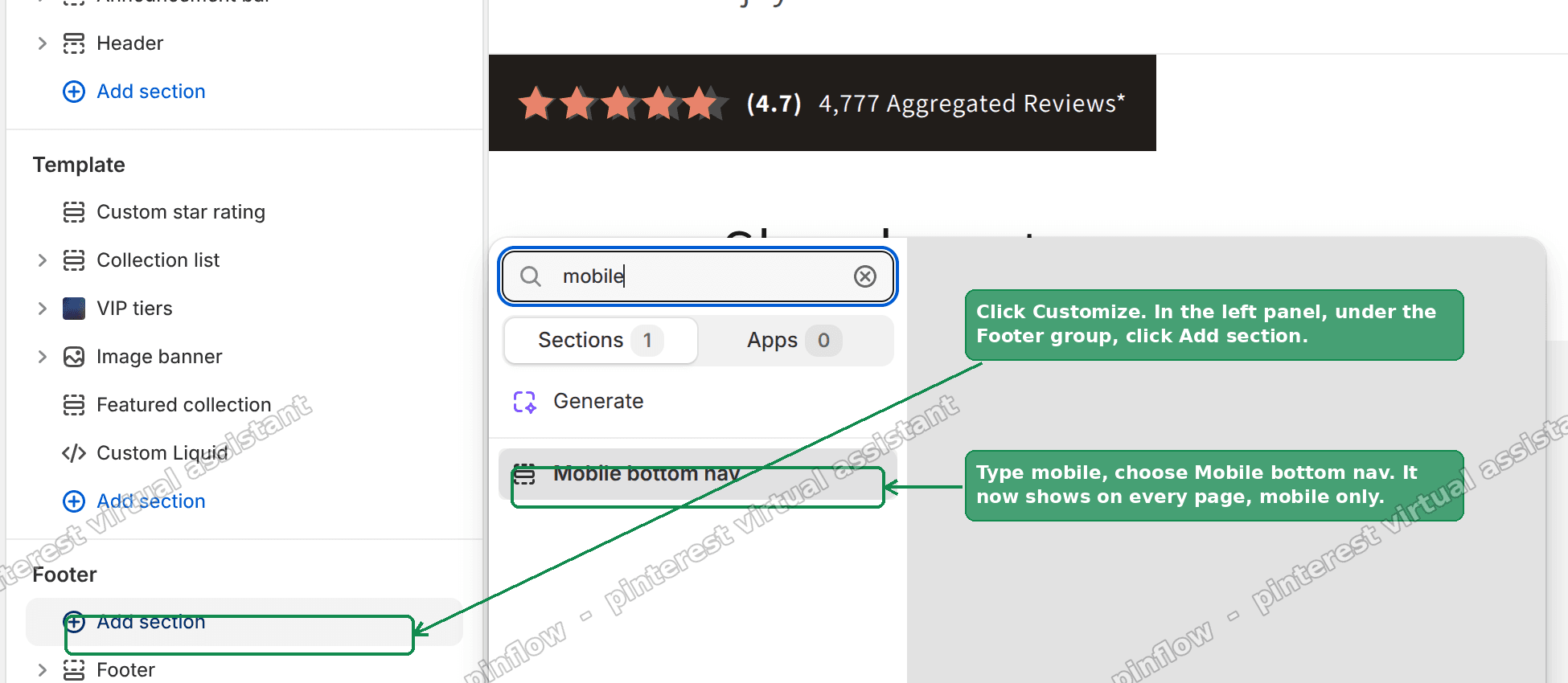
Task: Click the Collection list section icon
Action: (x=74, y=260)
